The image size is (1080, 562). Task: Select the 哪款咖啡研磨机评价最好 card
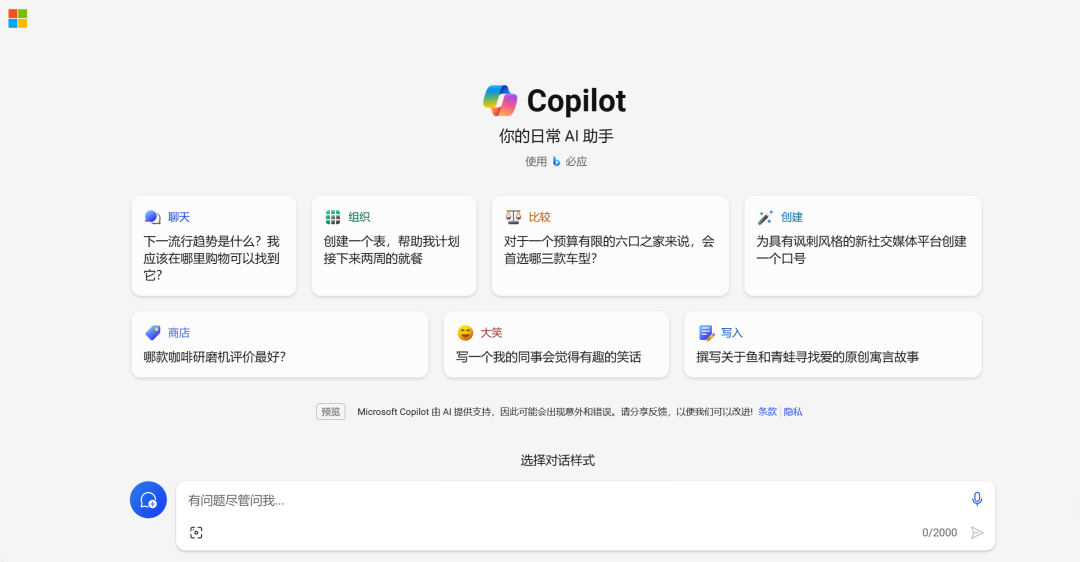[x=280, y=344]
